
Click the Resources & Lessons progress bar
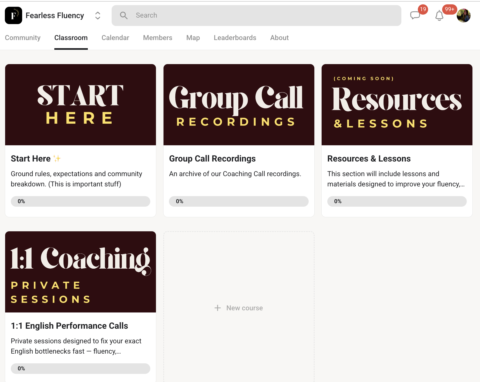tap(397, 201)
